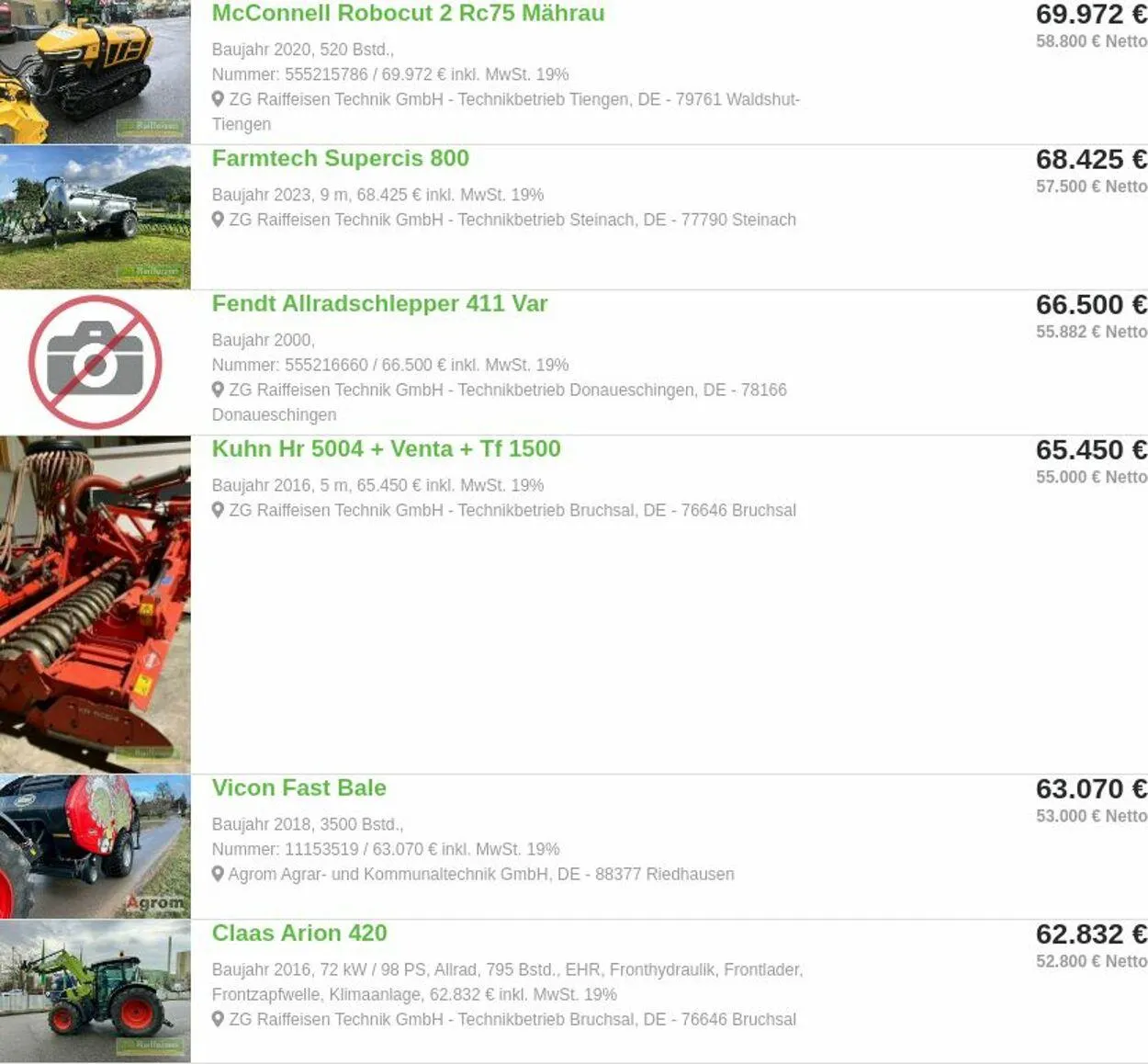Screen dimensions: 1148x1064
Task: Open the Fendt Allradschlepper 411 Var listing
Action: 379,303
